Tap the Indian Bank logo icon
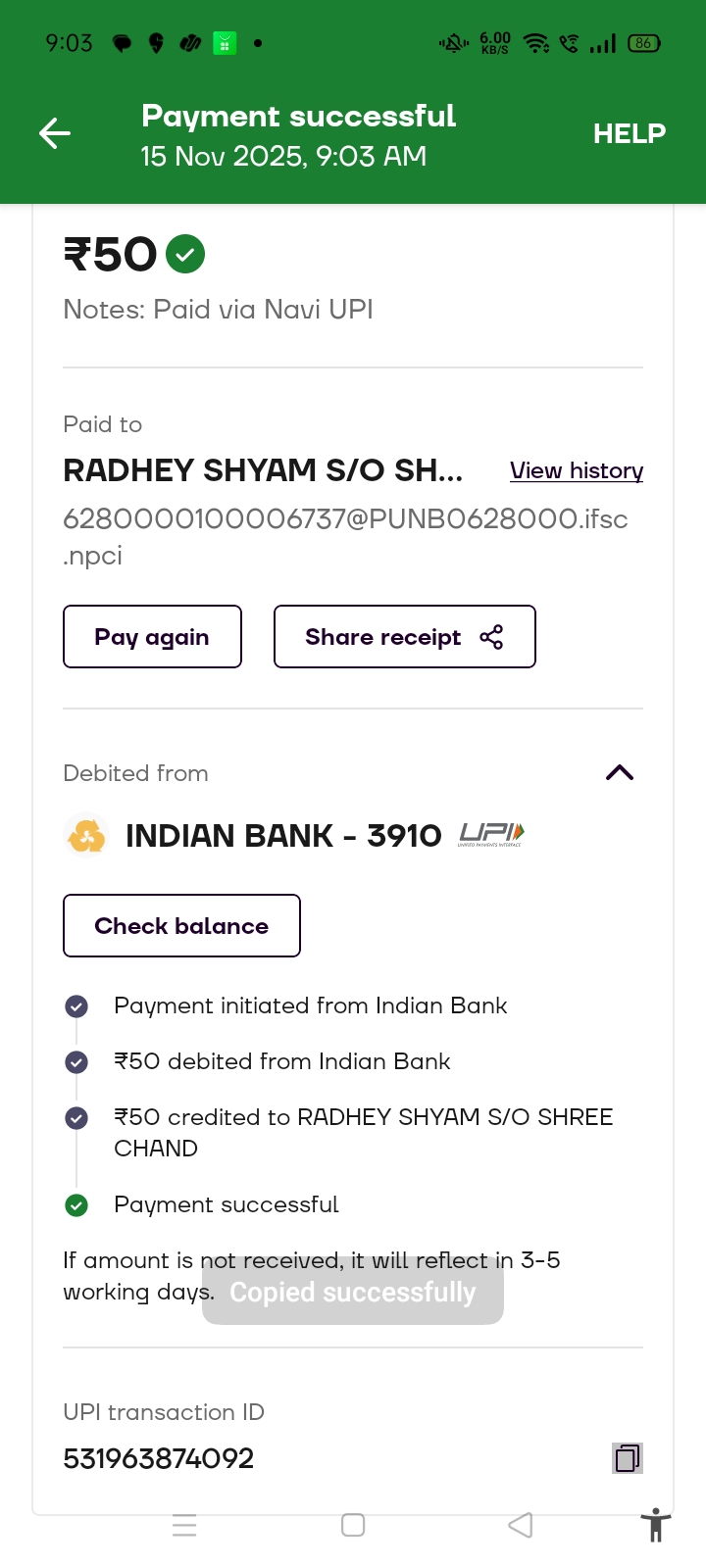Screen dimensions: 706x1568 click(x=86, y=836)
